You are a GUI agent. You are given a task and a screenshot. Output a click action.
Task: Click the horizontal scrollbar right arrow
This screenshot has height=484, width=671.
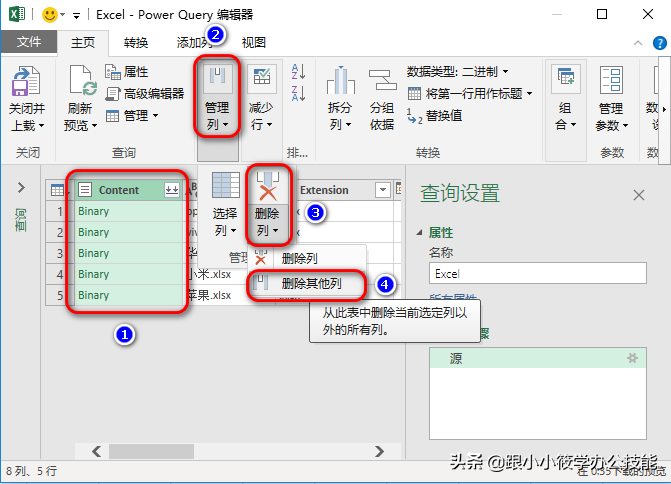pos(379,451)
